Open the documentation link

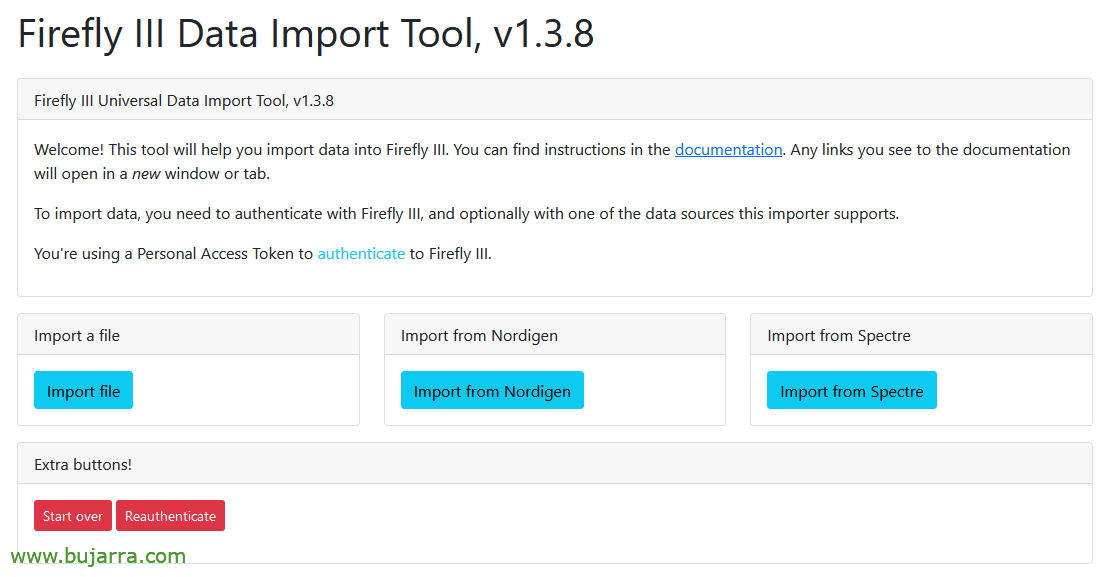tap(728, 150)
